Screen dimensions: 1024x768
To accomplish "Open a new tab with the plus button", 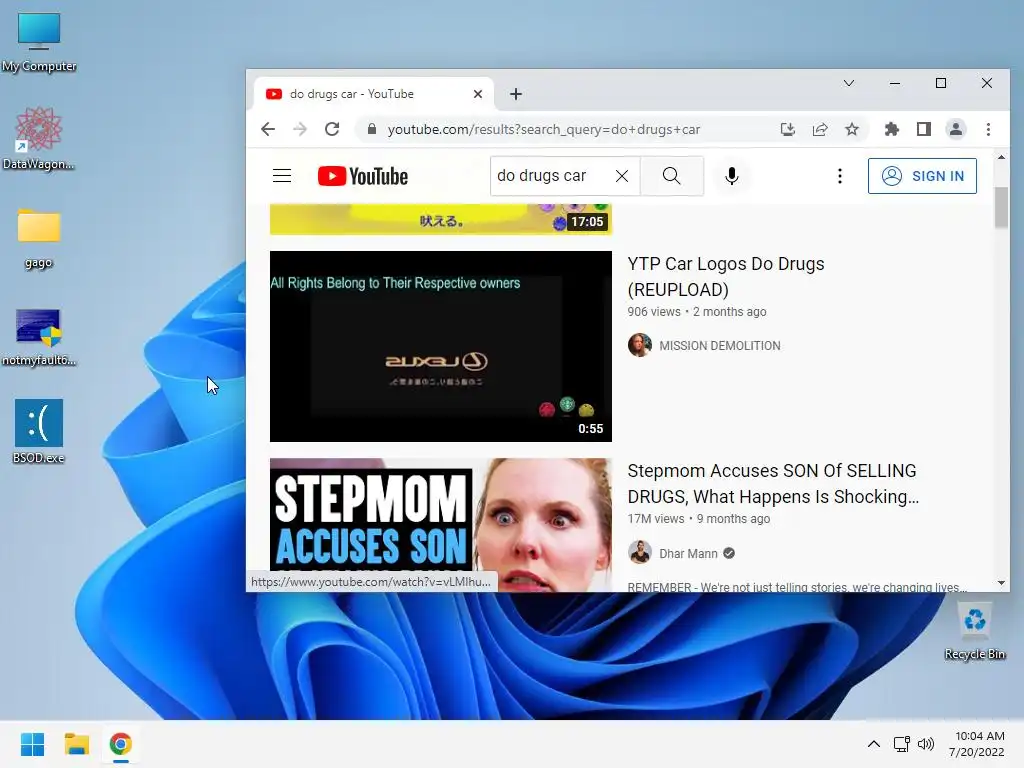I will pyautogui.click(x=516, y=94).
